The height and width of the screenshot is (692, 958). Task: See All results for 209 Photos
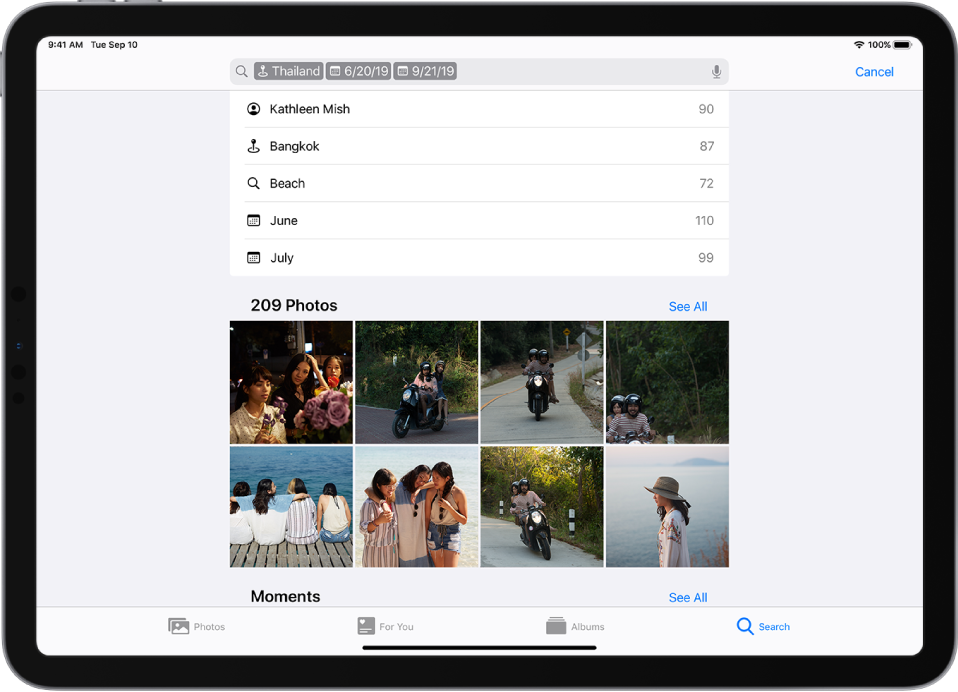(x=687, y=306)
